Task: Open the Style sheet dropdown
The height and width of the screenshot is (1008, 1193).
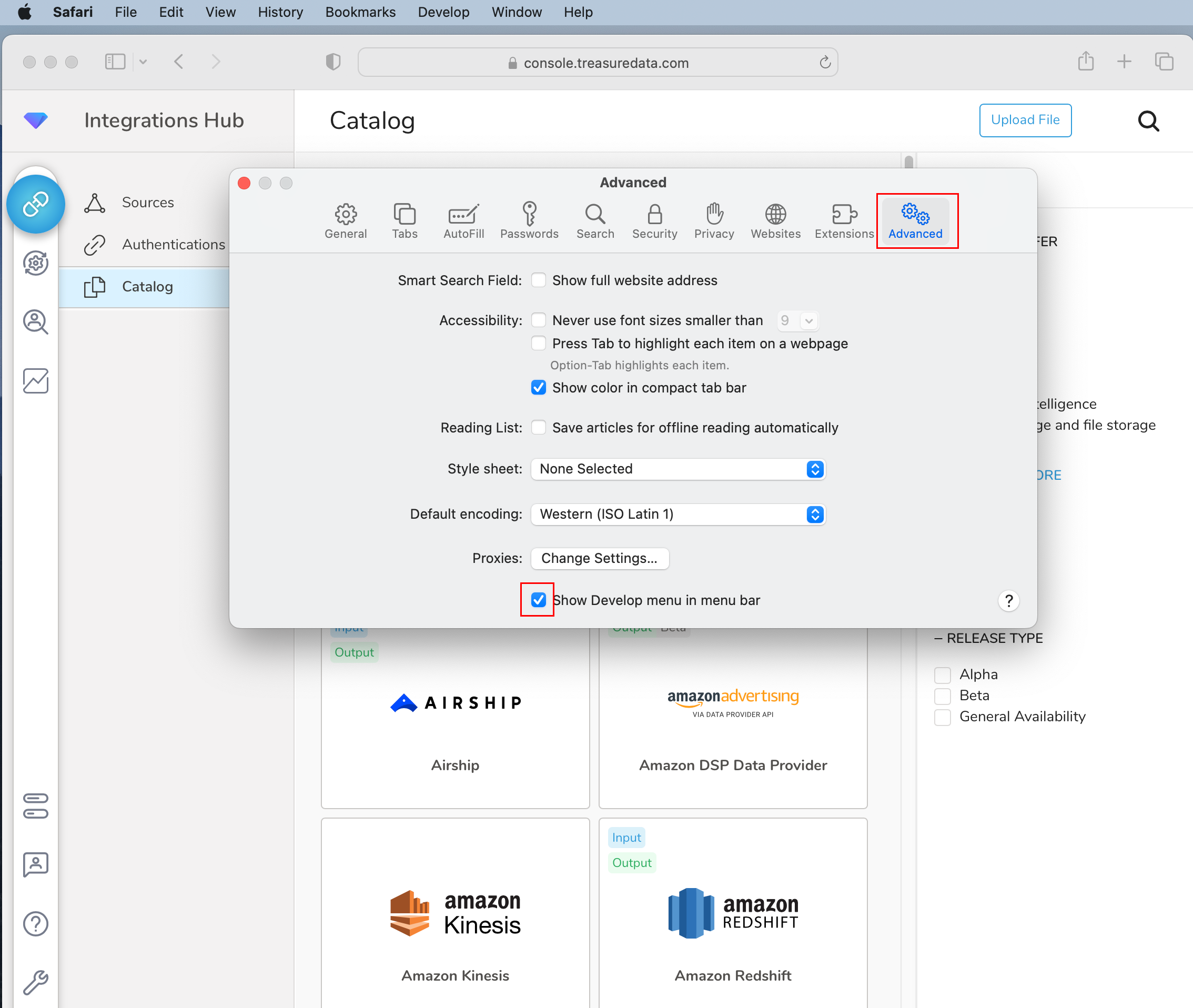Action: click(x=678, y=469)
